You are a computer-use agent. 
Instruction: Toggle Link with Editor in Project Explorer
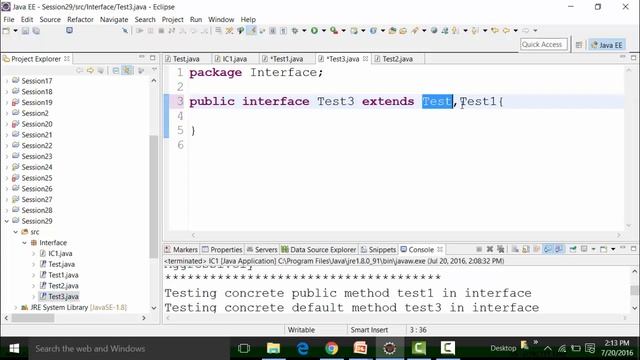[x=127, y=71]
